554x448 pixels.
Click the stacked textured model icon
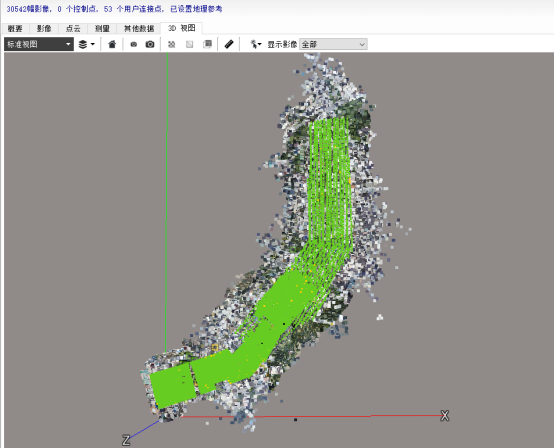(207, 44)
